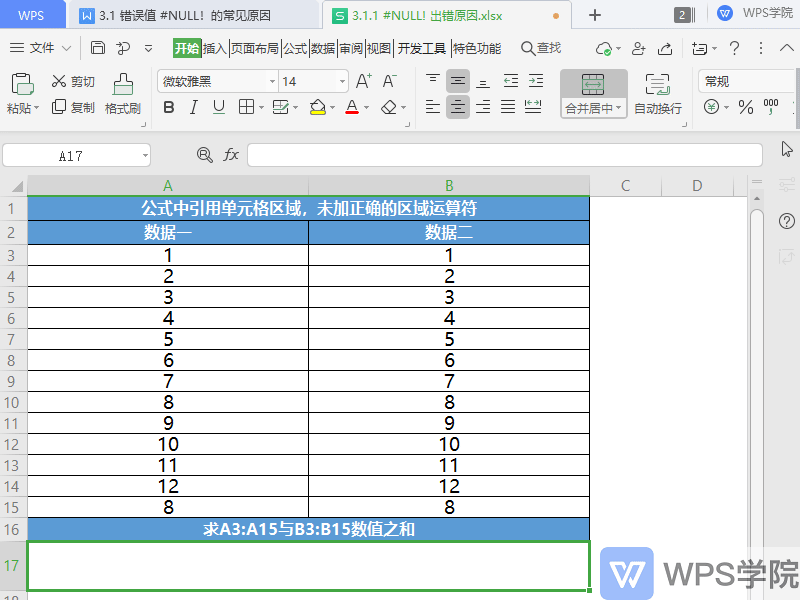Click the red font color icon
The image size is (800, 600).
coord(352,107)
